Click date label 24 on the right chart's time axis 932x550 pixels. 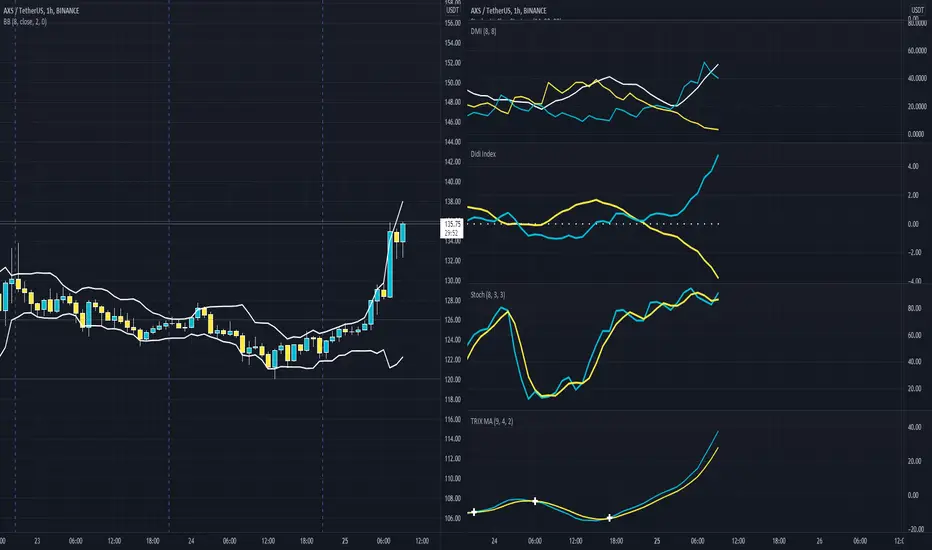coord(495,541)
